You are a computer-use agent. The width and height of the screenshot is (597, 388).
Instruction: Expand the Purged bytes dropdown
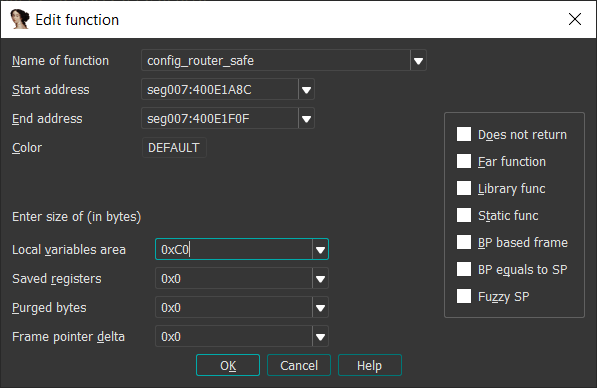[x=320, y=307]
